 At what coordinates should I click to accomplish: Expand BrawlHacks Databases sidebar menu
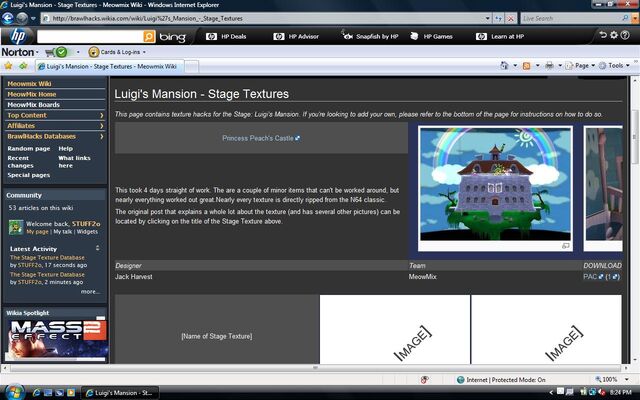tap(55, 136)
